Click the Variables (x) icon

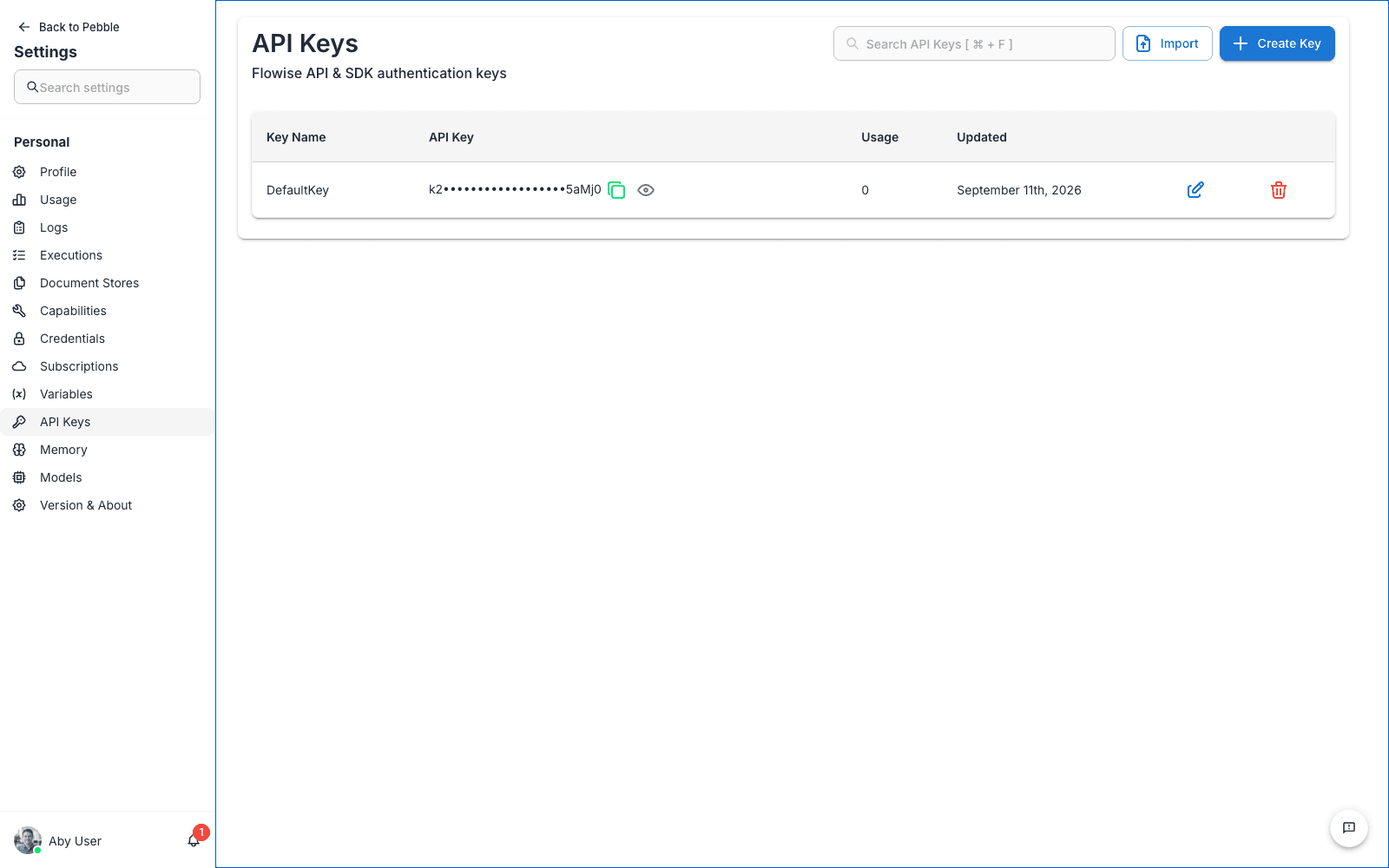(x=19, y=394)
